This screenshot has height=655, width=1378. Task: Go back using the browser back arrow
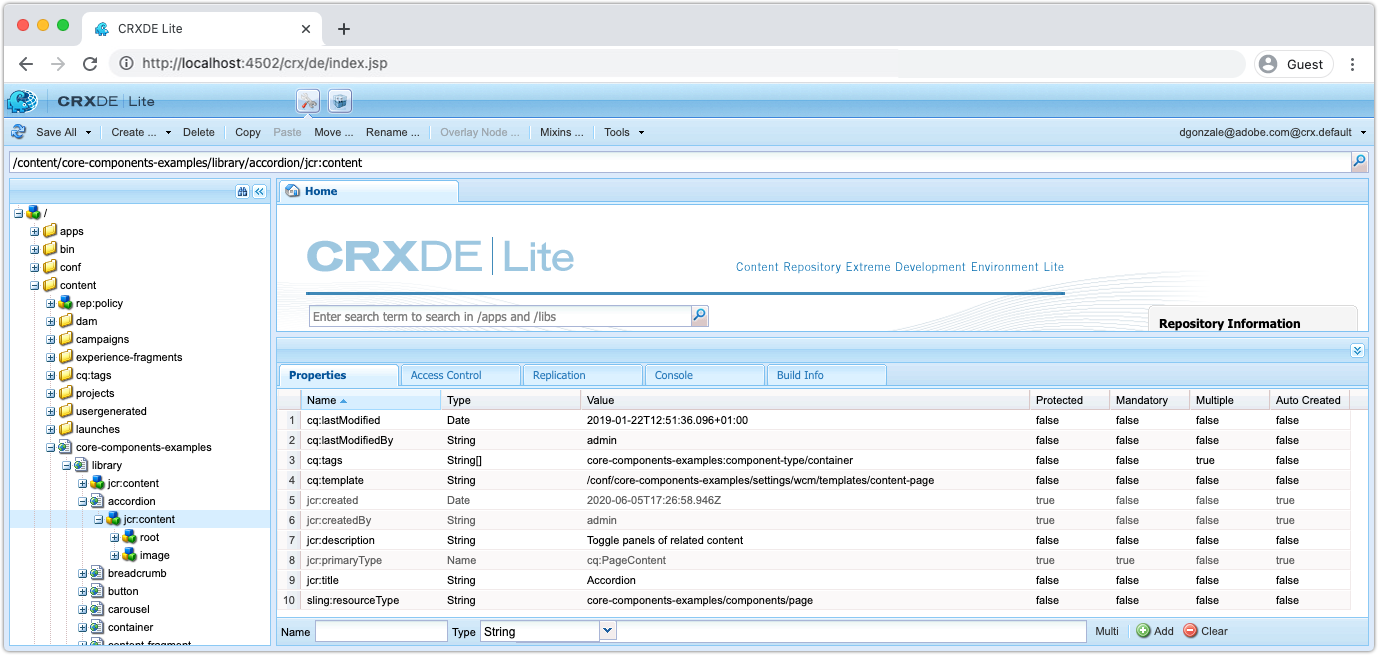point(26,64)
